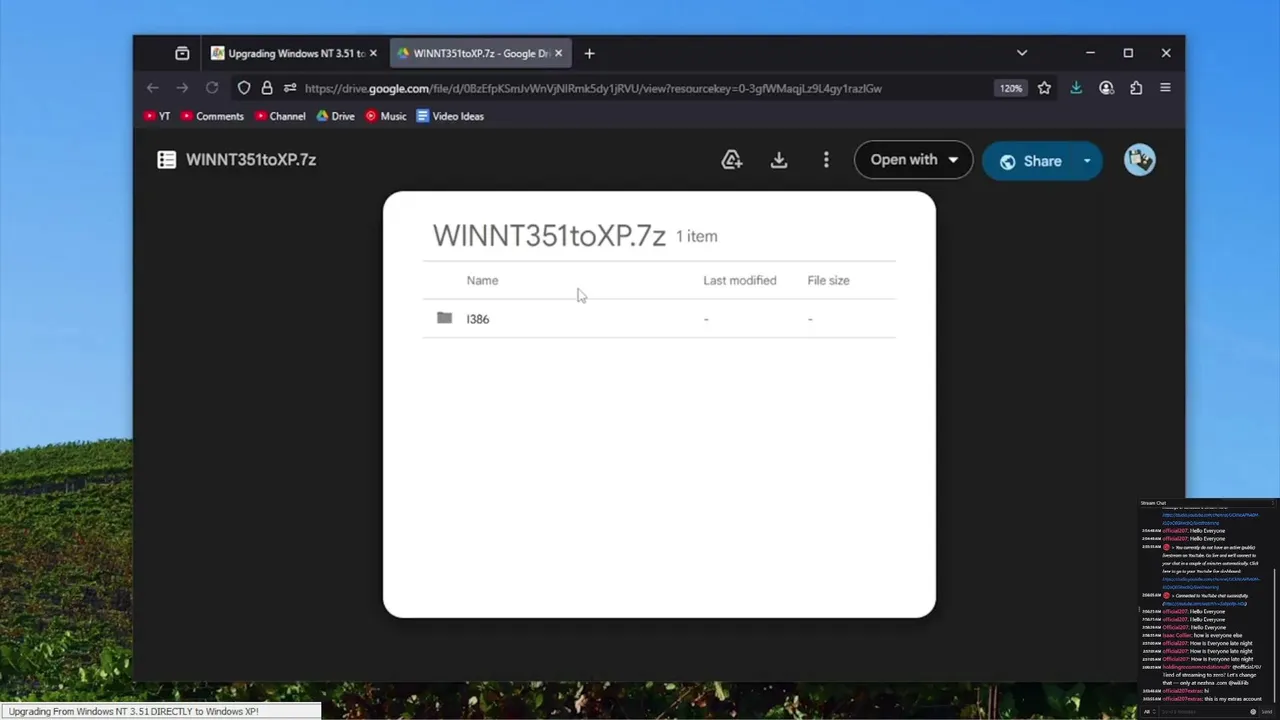Open a new browser tab
Image resolution: width=1280 pixels, height=720 pixels.
pos(589,53)
